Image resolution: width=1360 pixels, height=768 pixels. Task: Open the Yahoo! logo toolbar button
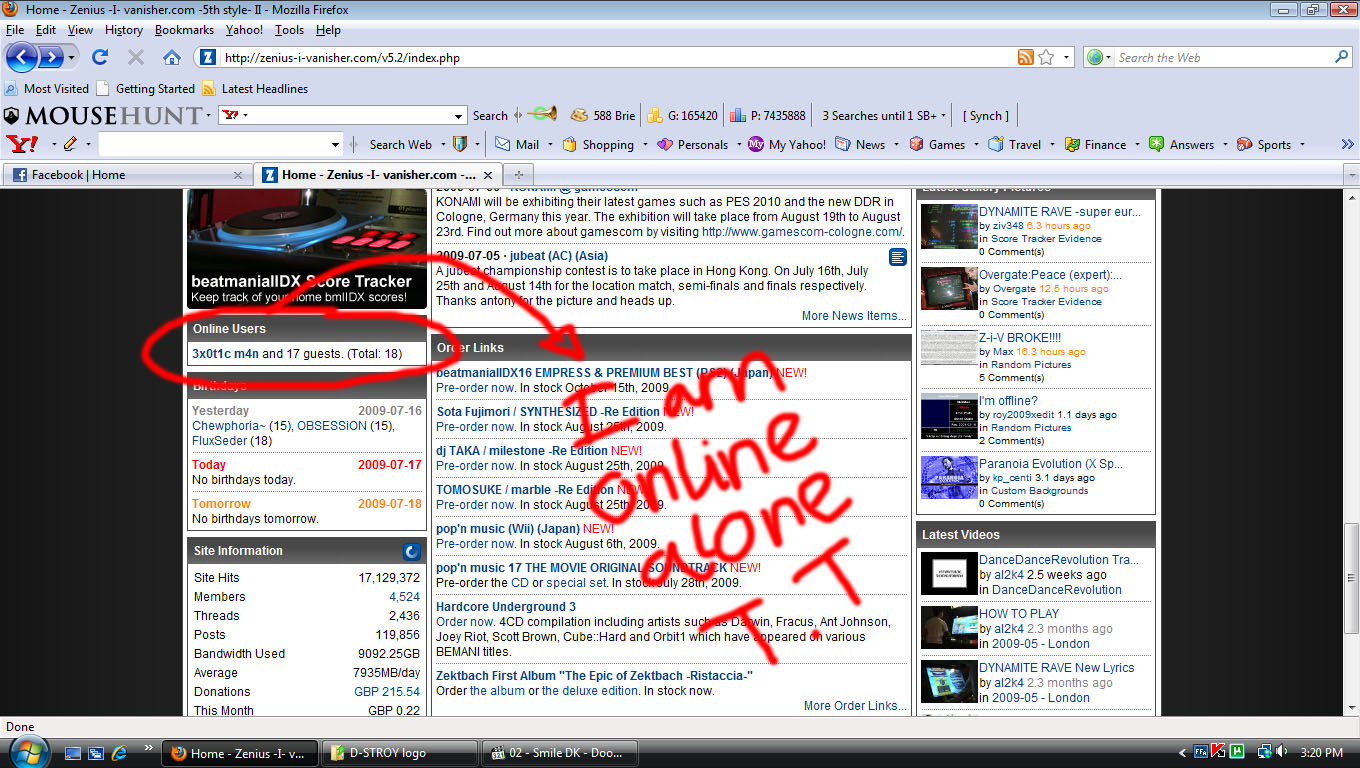23,144
